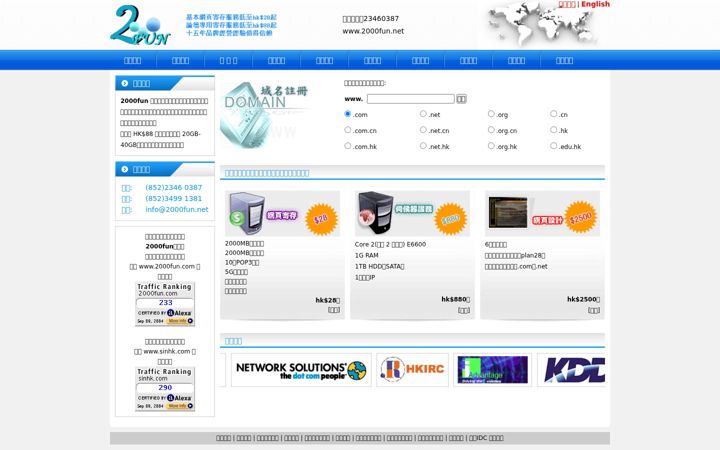The height and width of the screenshot is (450, 720).
Task: Select the .org domain radio button
Action: point(491,114)
